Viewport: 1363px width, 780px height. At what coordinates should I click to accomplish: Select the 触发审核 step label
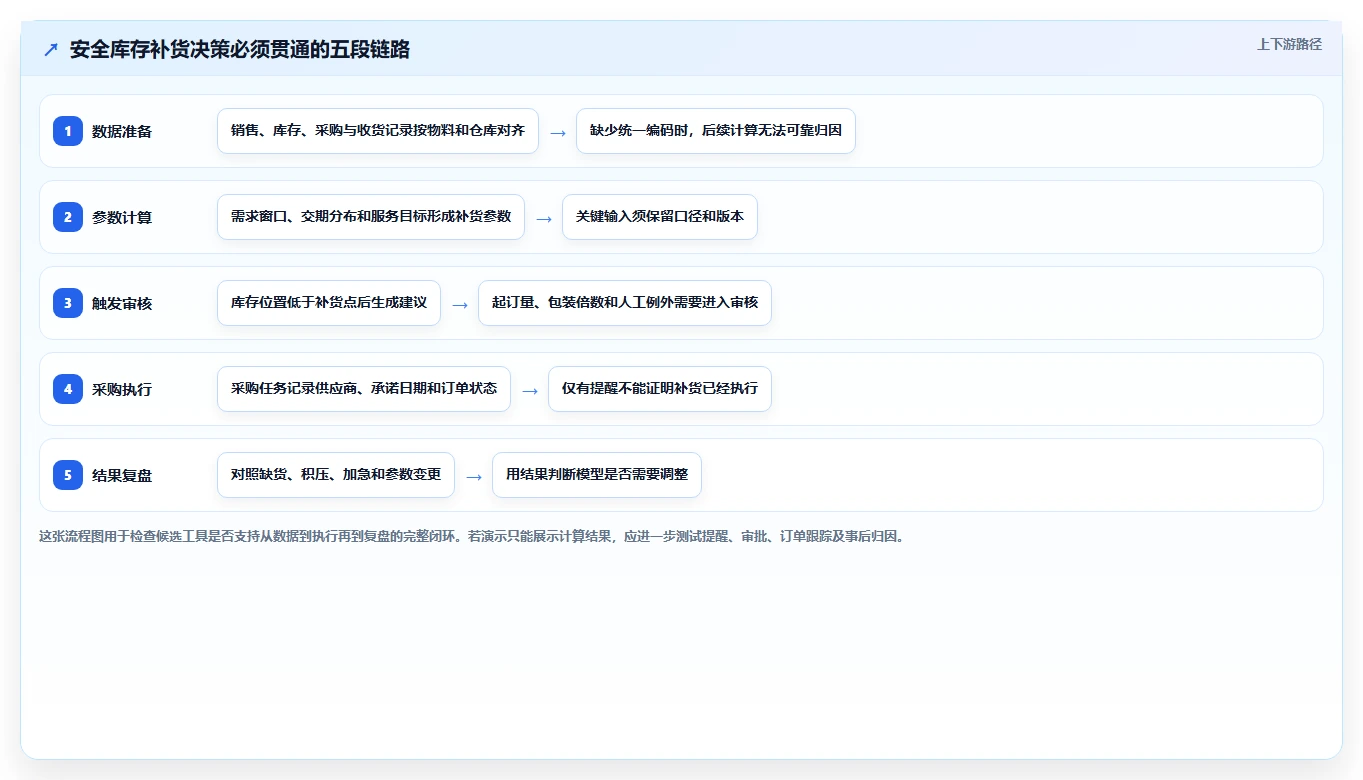(x=122, y=303)
